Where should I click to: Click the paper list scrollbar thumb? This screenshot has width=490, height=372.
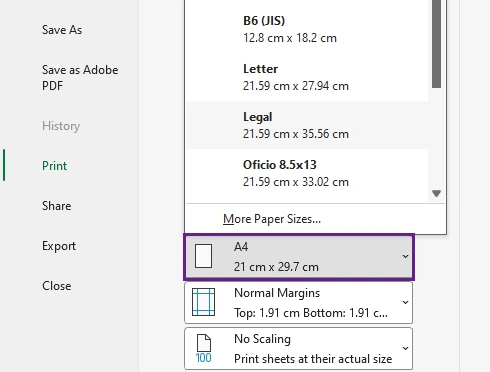pos(436,43)
